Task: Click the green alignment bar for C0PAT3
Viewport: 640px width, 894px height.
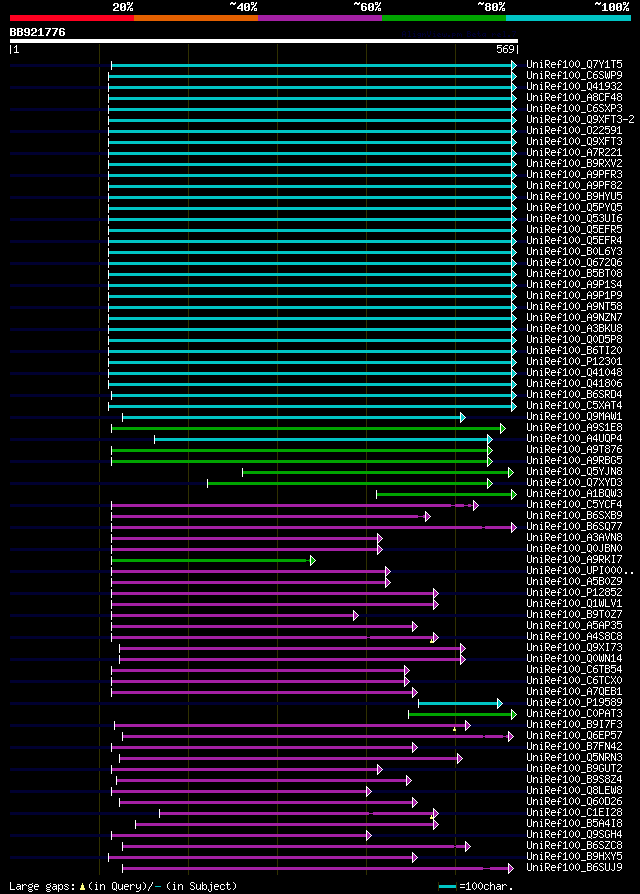Action: 463,714
